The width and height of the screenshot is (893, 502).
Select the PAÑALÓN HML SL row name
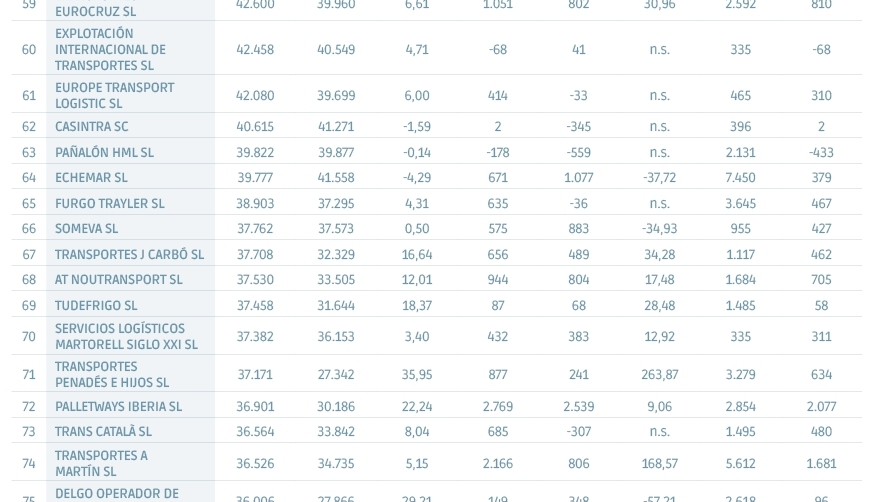pyautogui.click(x=104, y=153)
